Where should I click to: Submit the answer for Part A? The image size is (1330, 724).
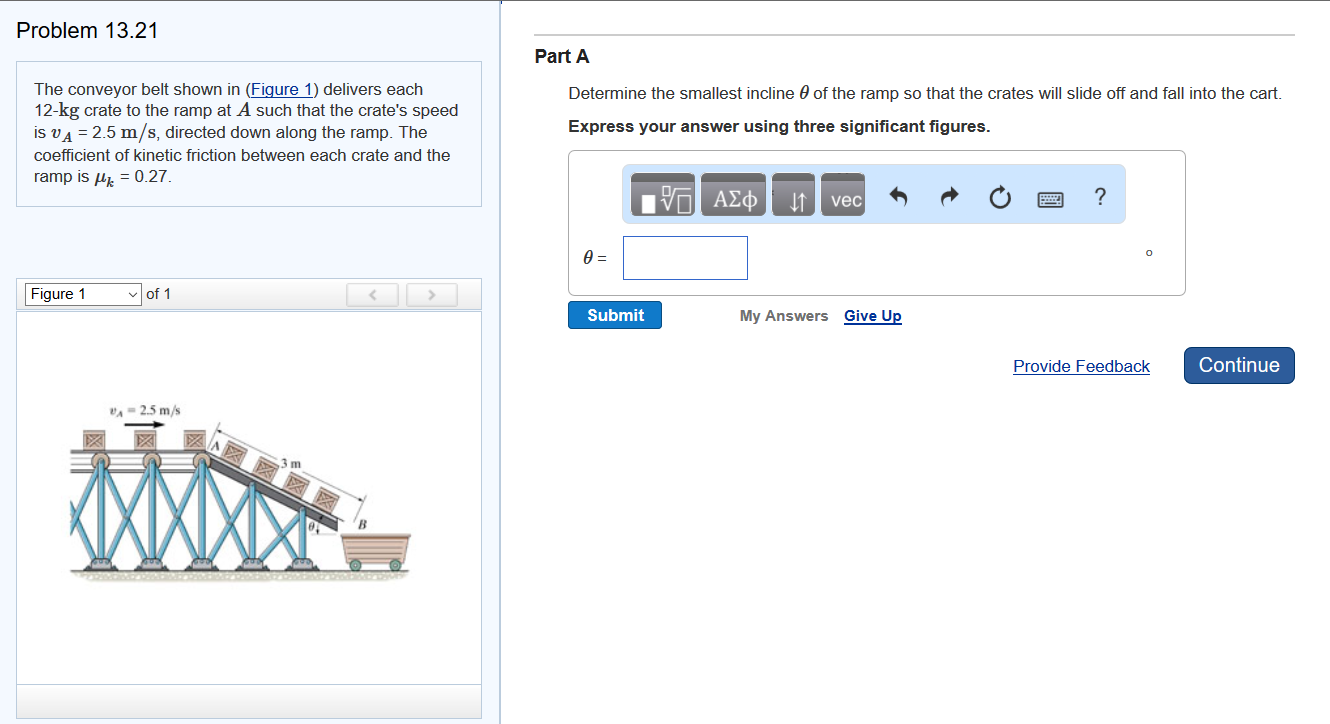[614, 314]
